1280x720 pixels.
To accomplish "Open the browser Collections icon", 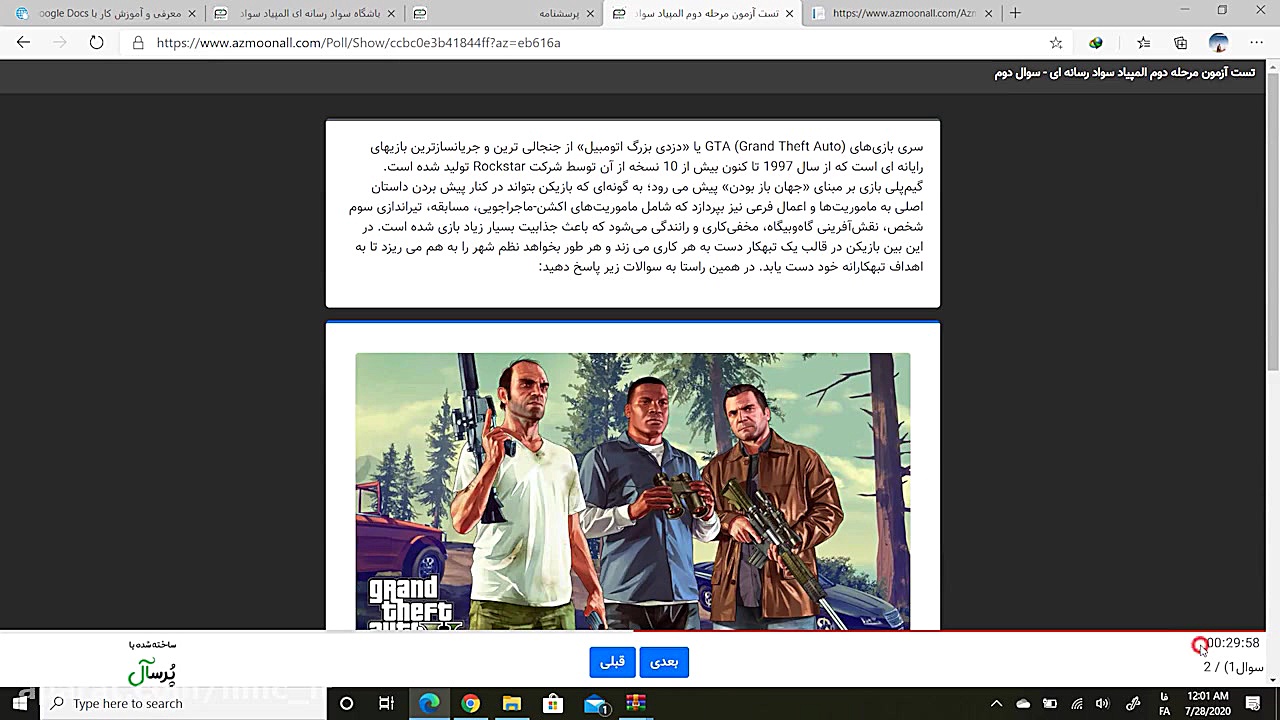I will point(1183,43).
